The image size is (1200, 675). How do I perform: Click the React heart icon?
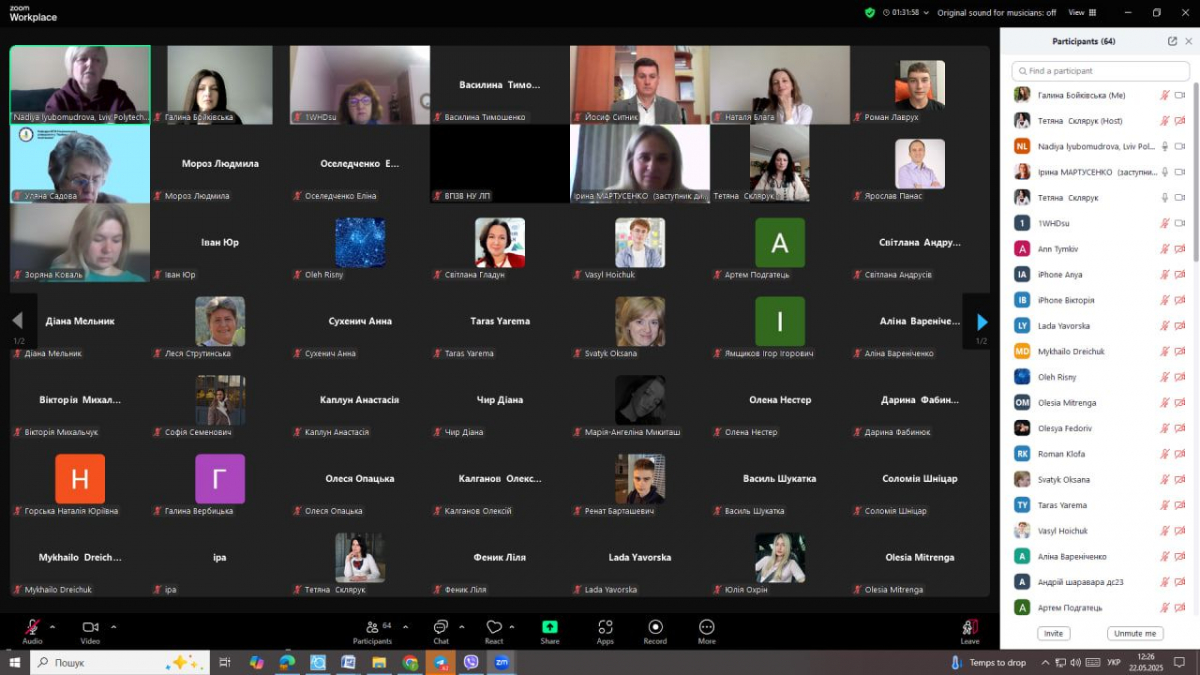493,627
